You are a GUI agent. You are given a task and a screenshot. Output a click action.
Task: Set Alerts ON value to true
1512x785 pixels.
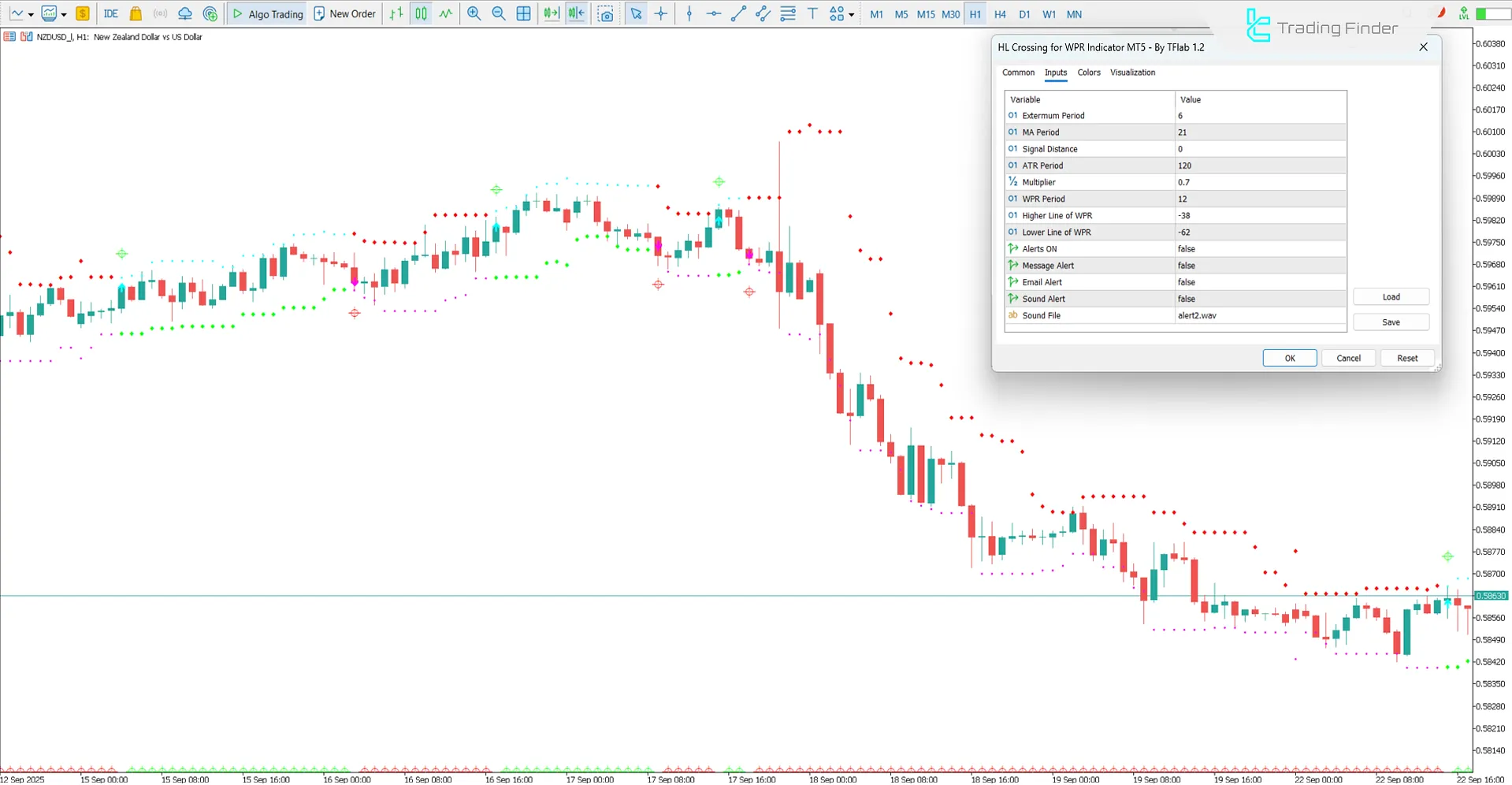point(1258,248)
